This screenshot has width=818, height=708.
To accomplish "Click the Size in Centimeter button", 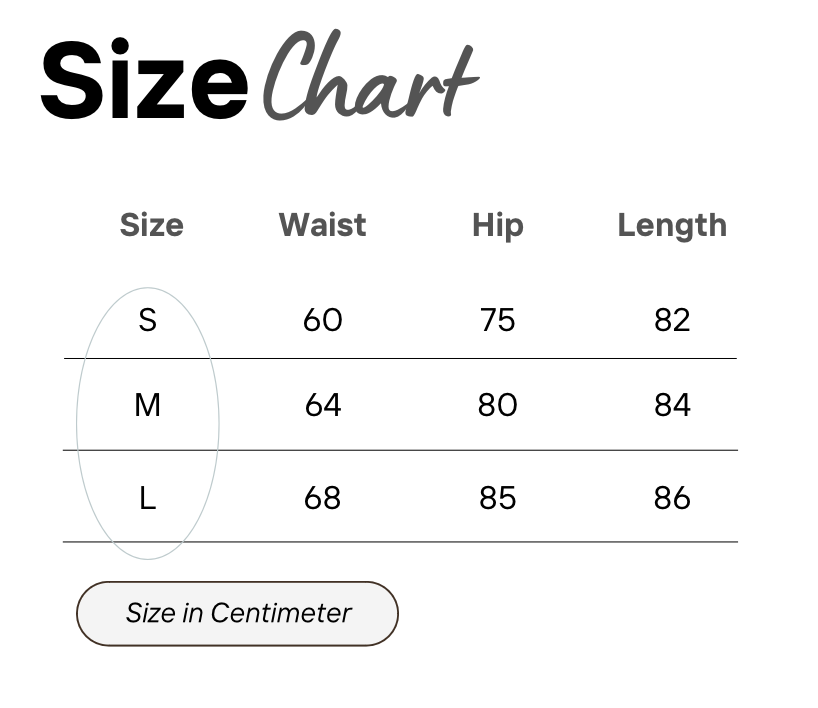I will click(x=237, y=614).
